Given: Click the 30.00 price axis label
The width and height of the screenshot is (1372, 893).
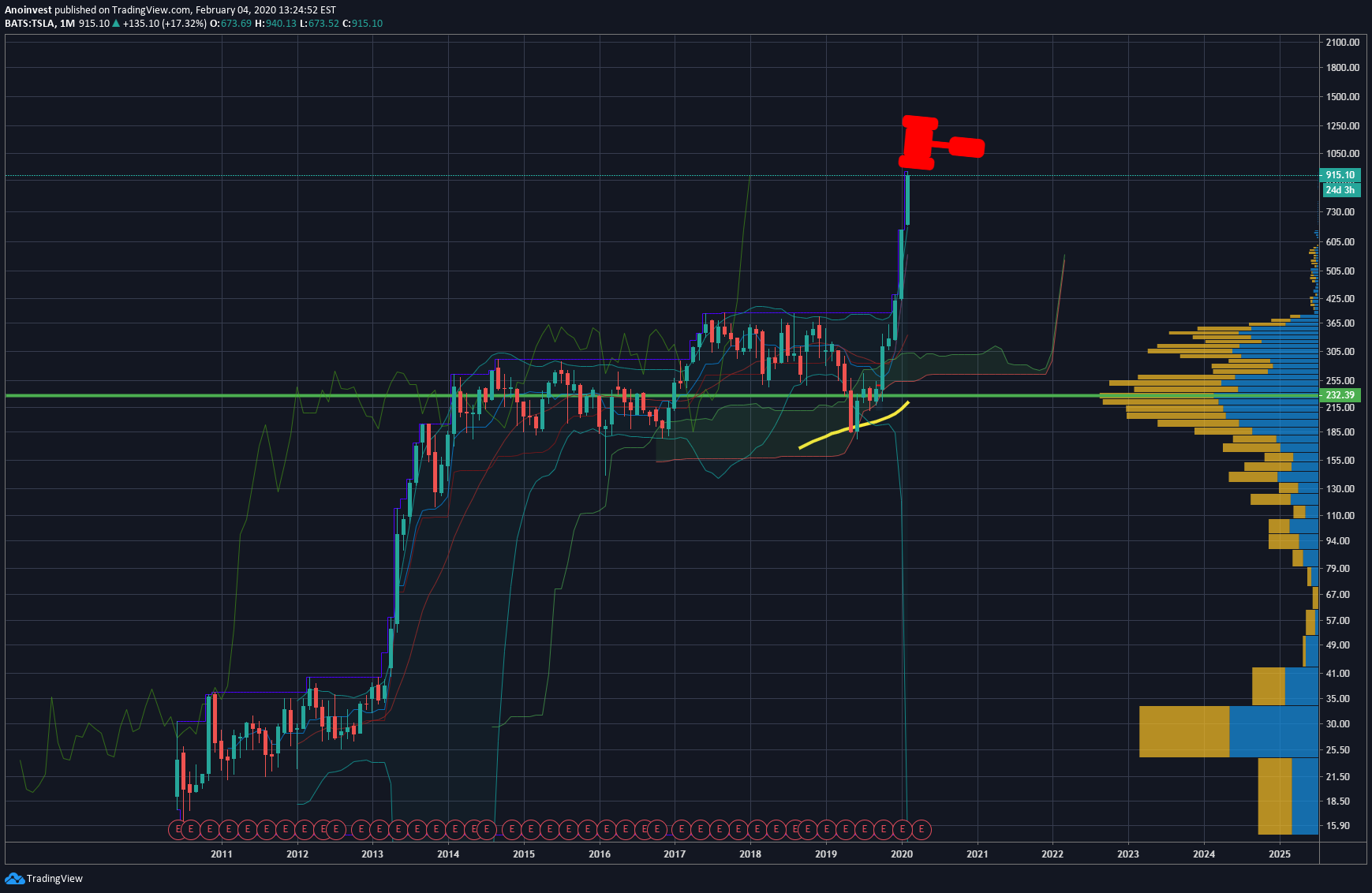Looking at the screenshot, I should tap(1337, 724).
